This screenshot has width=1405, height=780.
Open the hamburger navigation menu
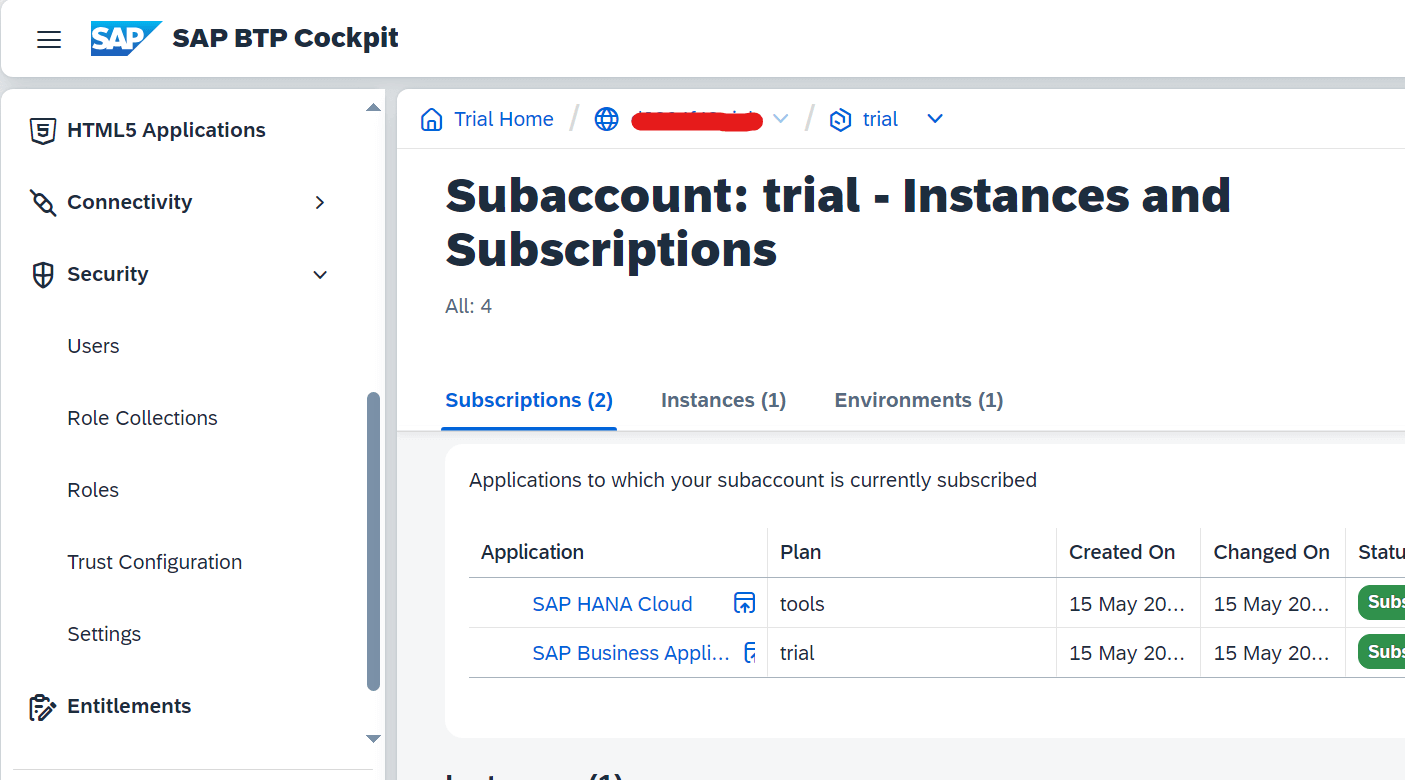click(48, 38)
